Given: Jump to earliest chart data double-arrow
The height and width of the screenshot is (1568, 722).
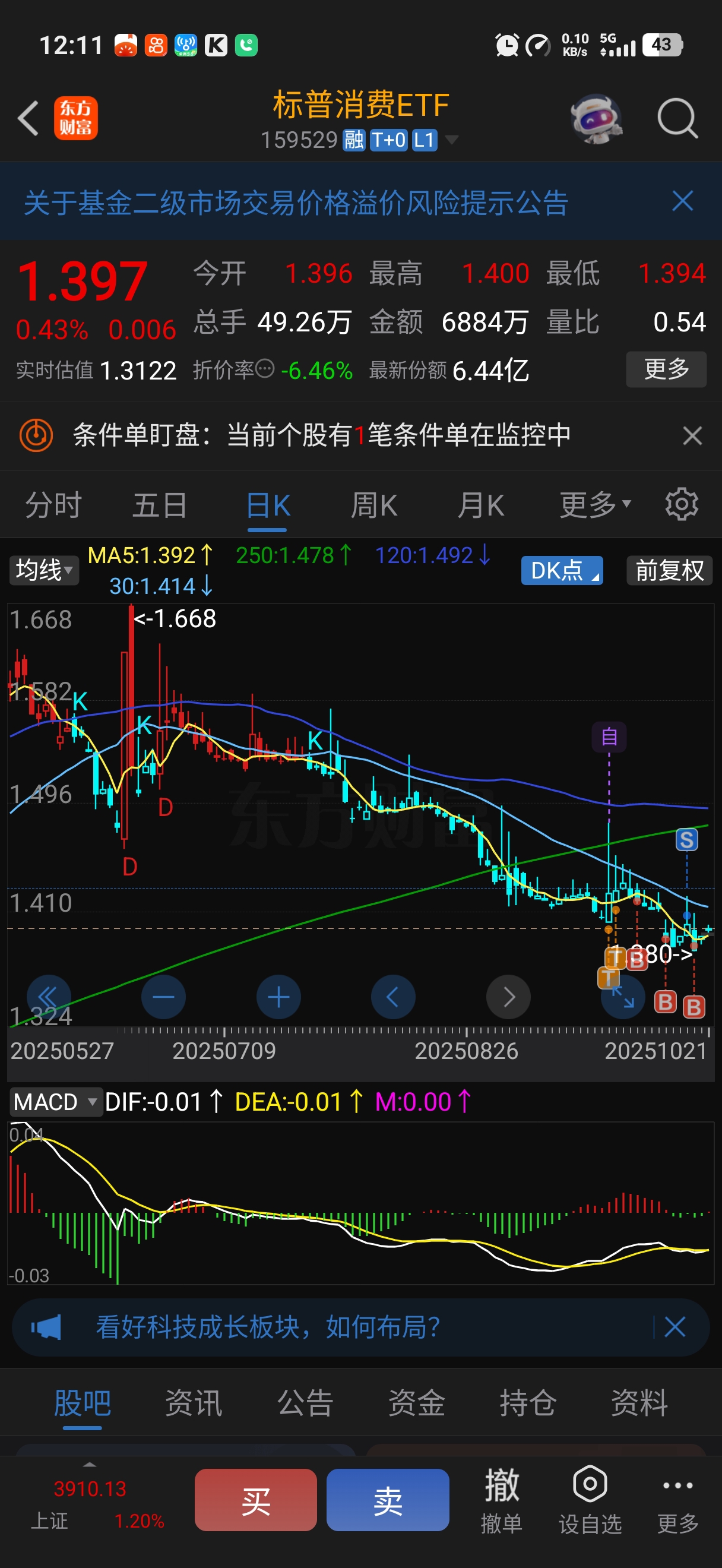Looking at the screenshot, I should tap(48, 997).
